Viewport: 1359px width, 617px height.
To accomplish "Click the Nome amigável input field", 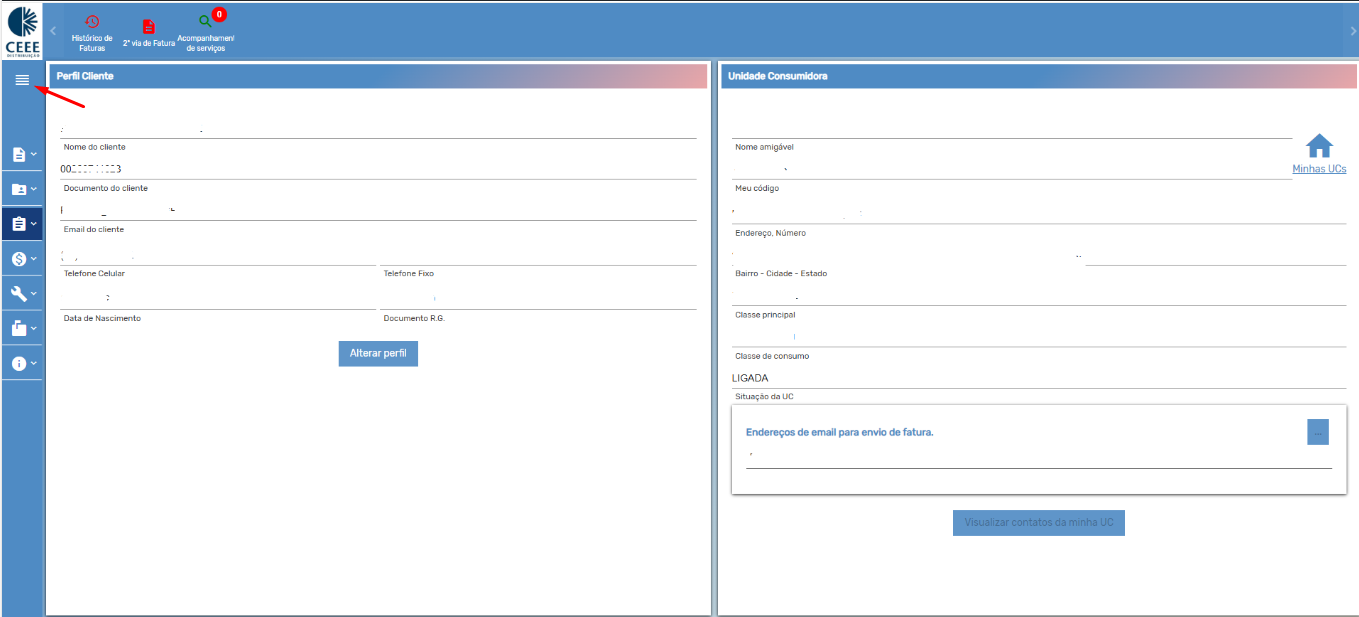I will (x=1011, y=127).
